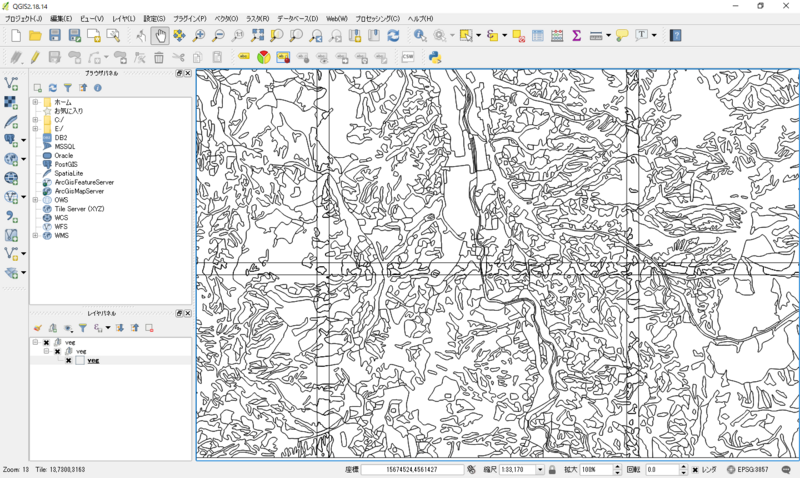Open the text annotation dropdown arrow
800x478 pixels.
click(x=654, y=35)
